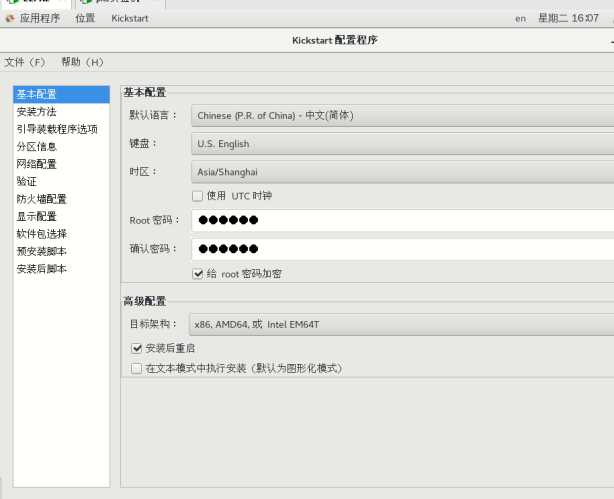The image size is (614, 499).
Task: Click the 默认语言 label
Action: pos(153,115)
